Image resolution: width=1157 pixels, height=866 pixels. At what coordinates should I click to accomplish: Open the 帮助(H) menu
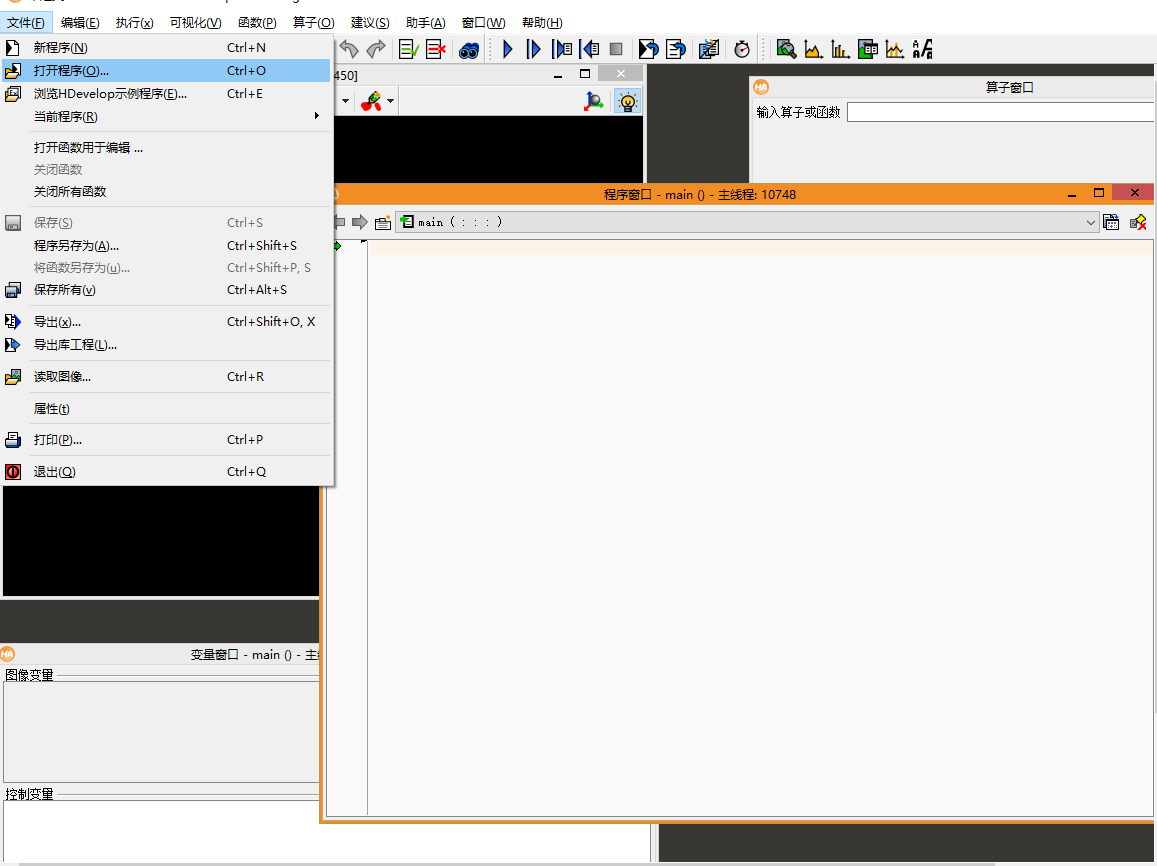pos(542,23)
